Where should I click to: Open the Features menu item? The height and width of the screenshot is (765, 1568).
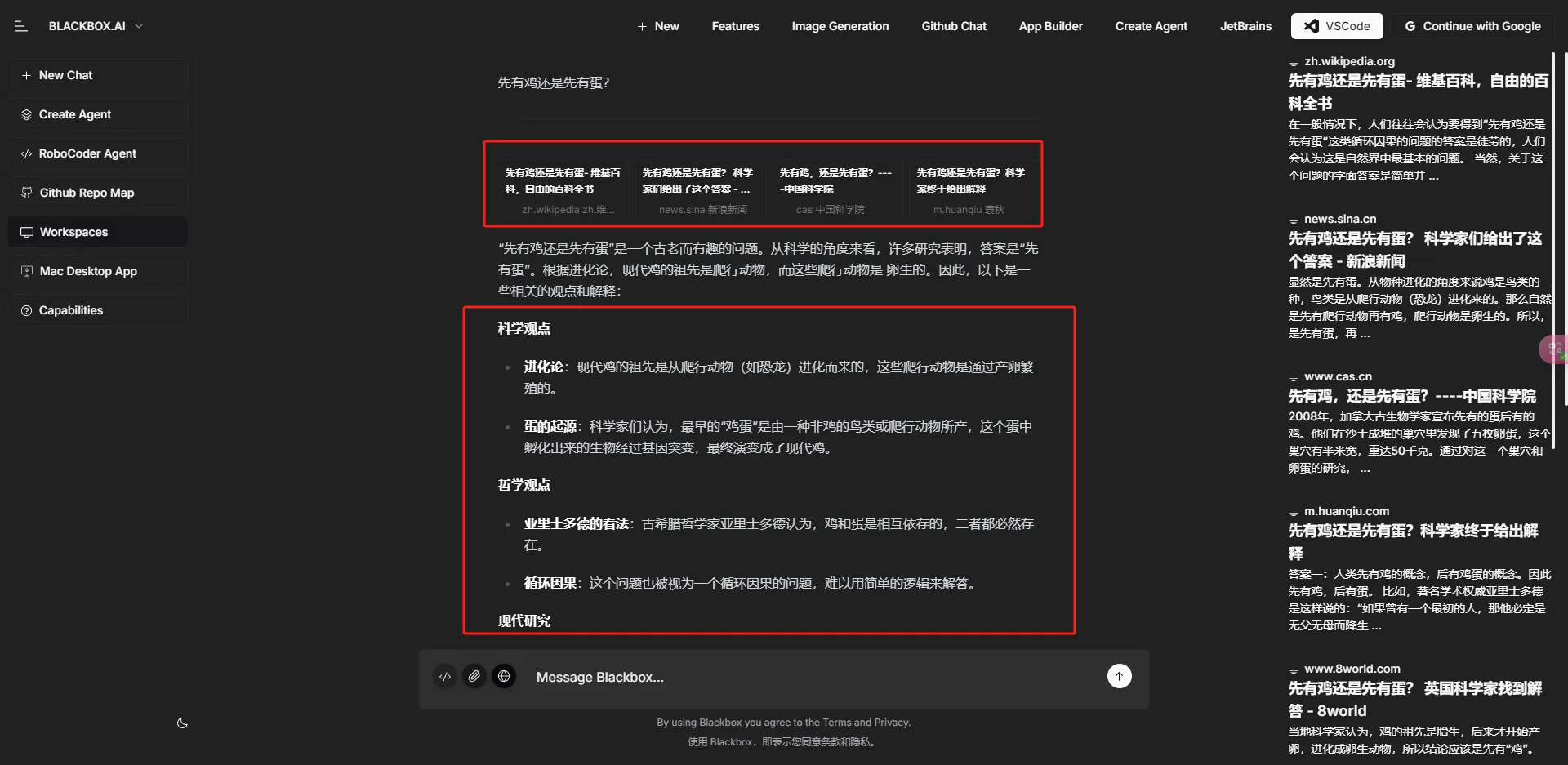click(x=736, y=26)
